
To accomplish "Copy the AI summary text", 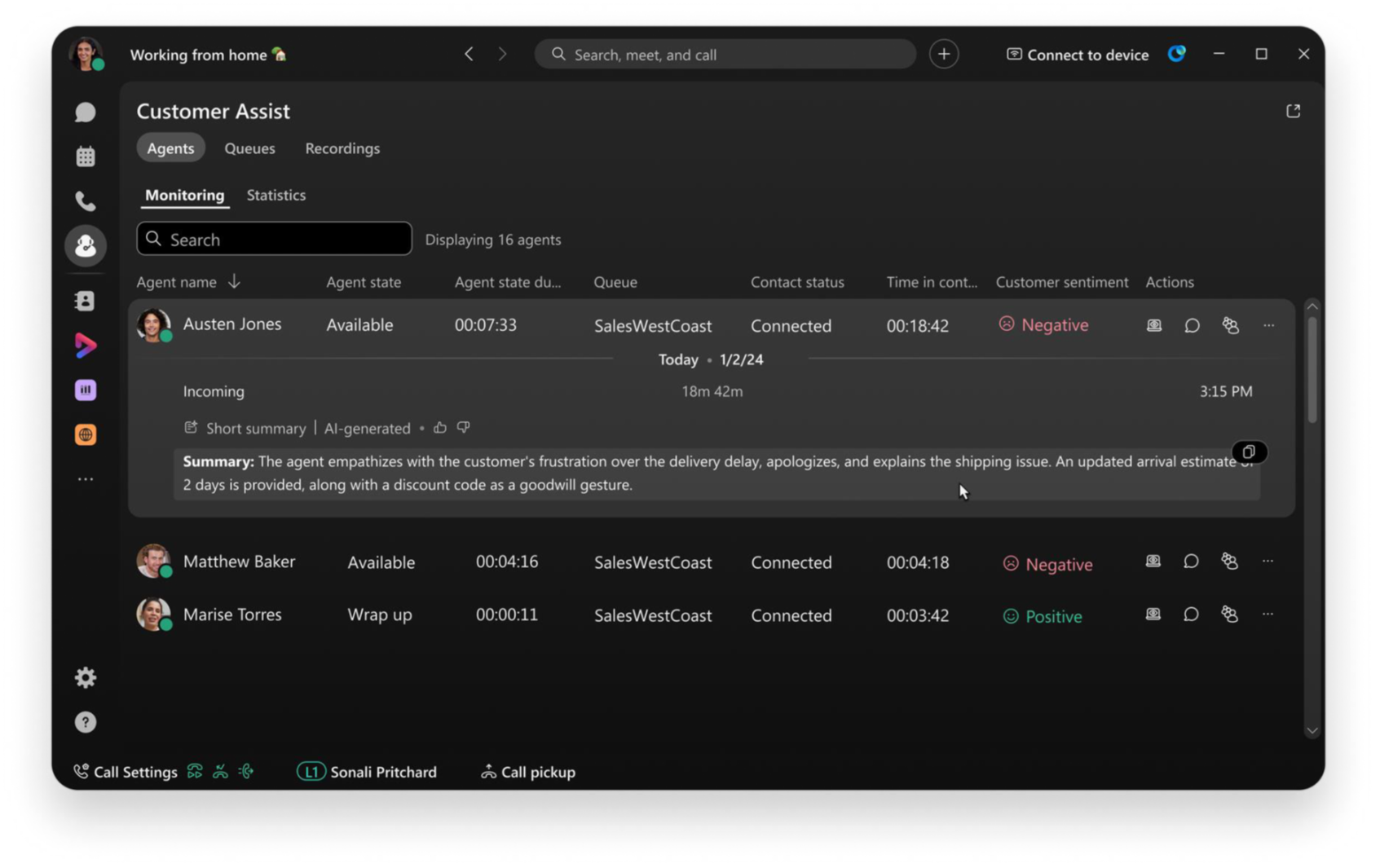I will point(1249,452).
